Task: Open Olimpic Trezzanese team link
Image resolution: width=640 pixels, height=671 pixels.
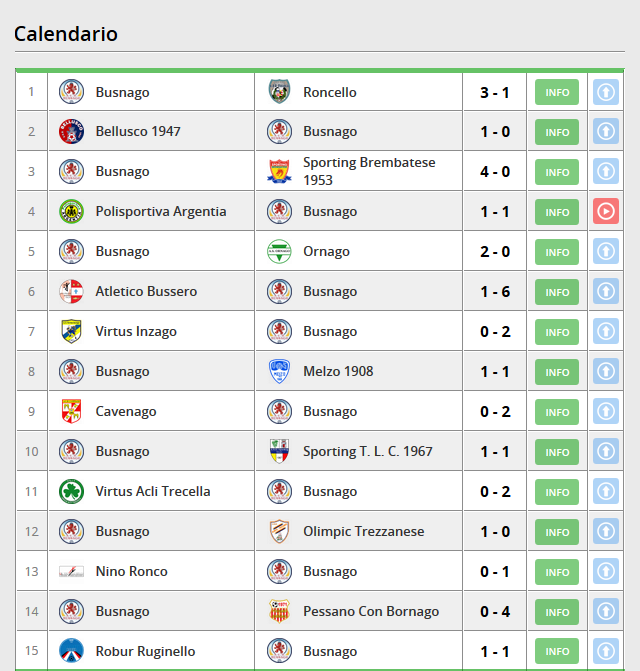Action: (364, 531)
